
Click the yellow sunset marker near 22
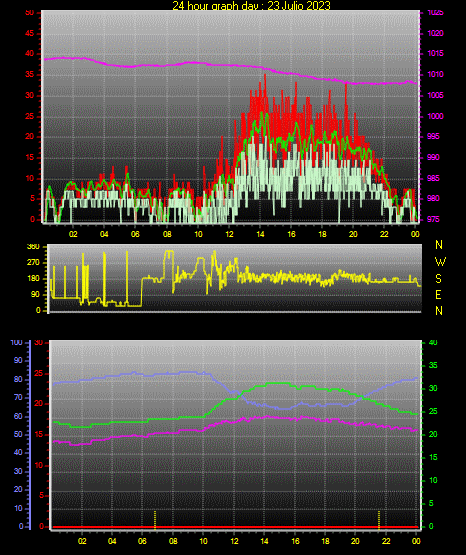[379, 520]
